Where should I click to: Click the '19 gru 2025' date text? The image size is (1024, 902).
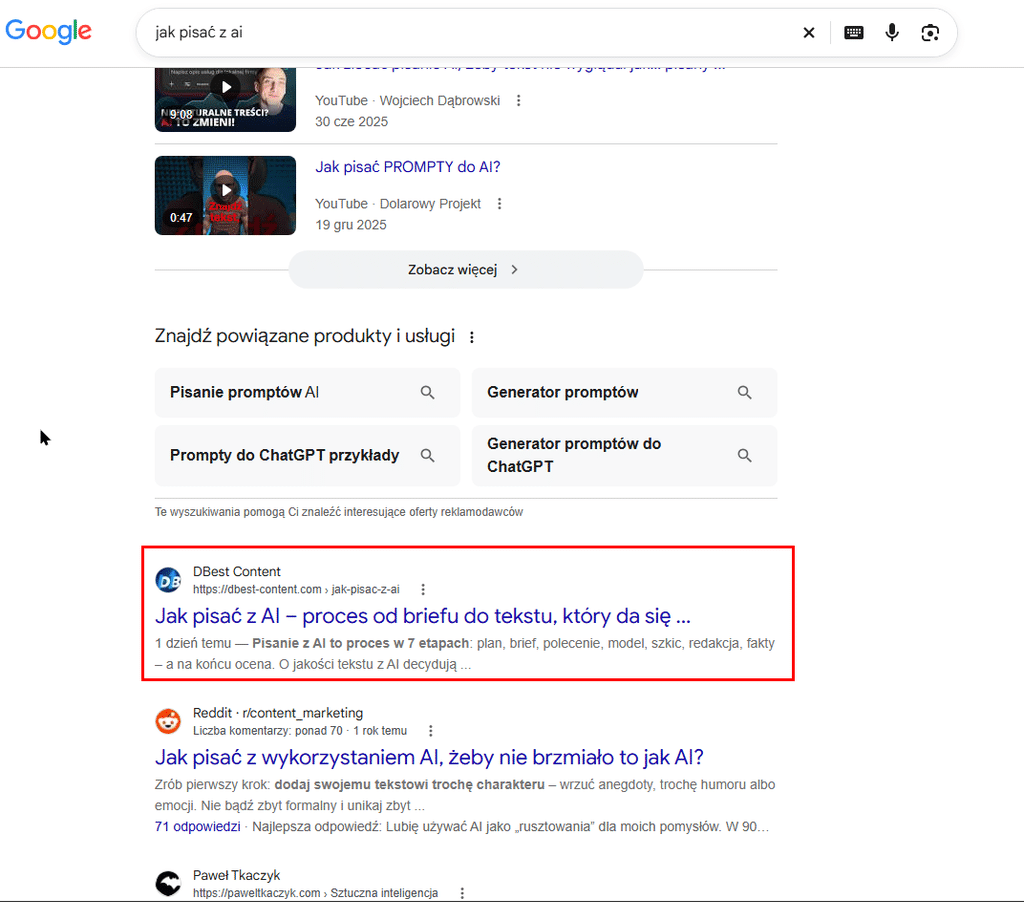click(351, 225)
